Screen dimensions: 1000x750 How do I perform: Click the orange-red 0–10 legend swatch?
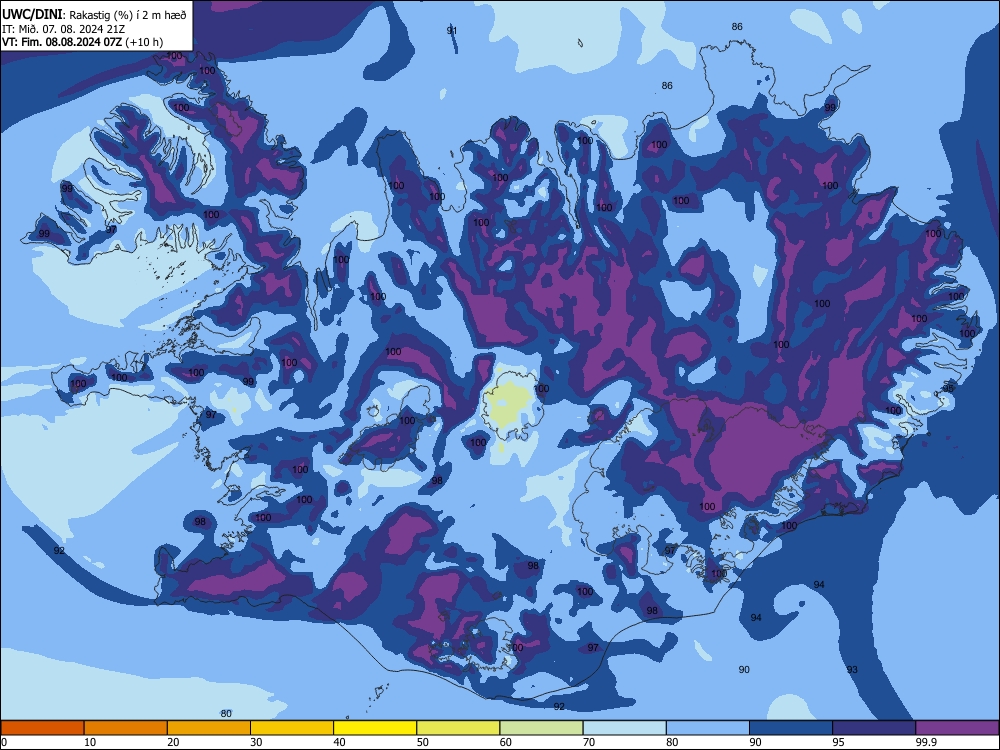tap(42, 728)
